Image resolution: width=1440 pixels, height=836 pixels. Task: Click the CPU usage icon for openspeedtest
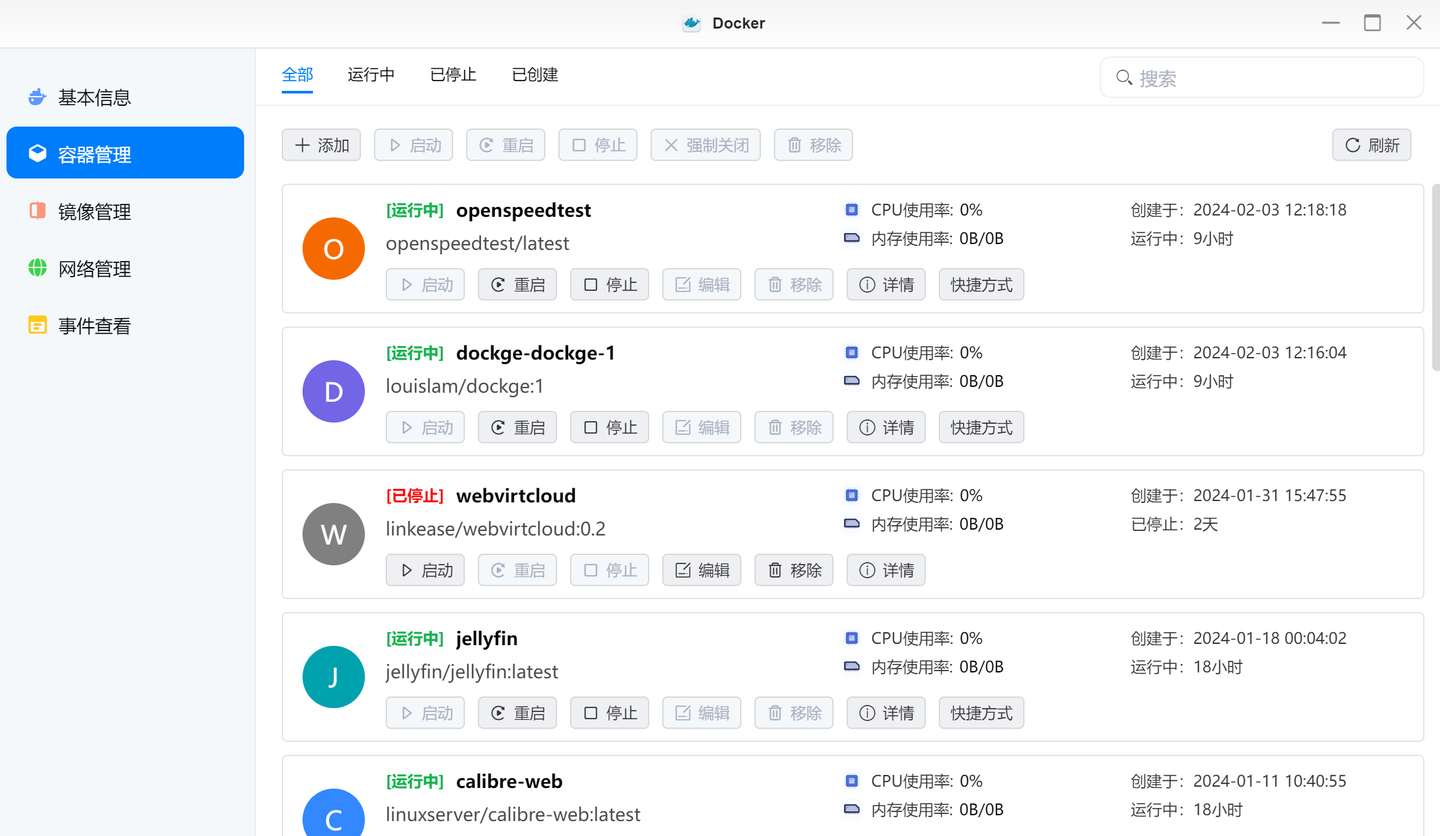pos(851,209)
